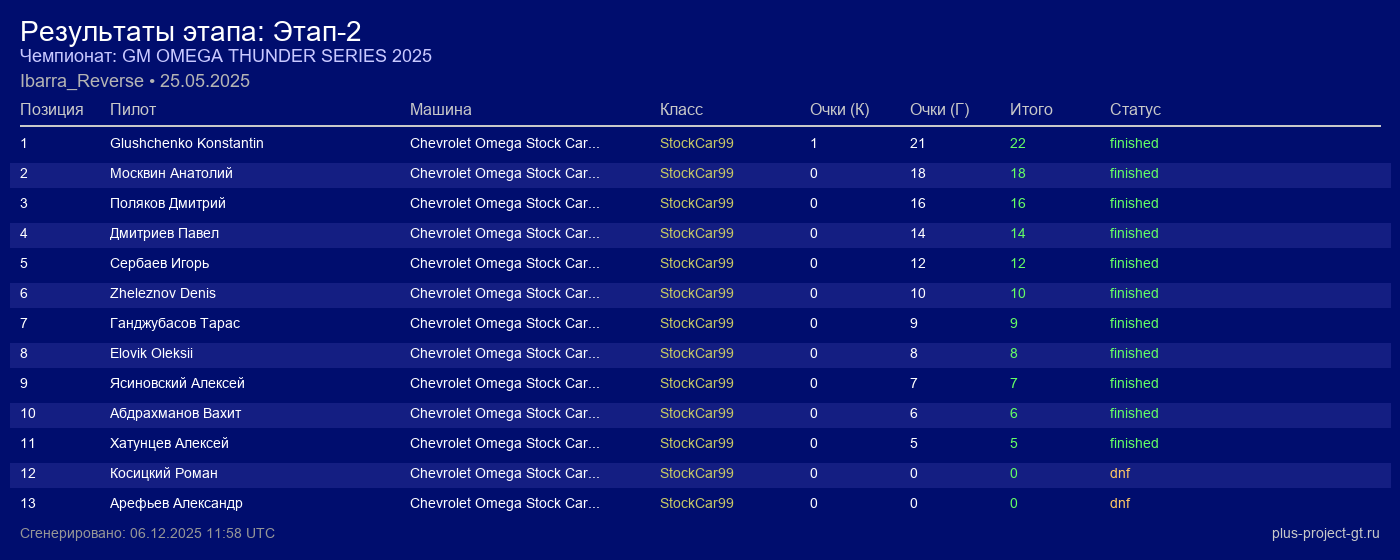Click the StockCar99 class for Поляков Дмитрий

tap(696, 203)
